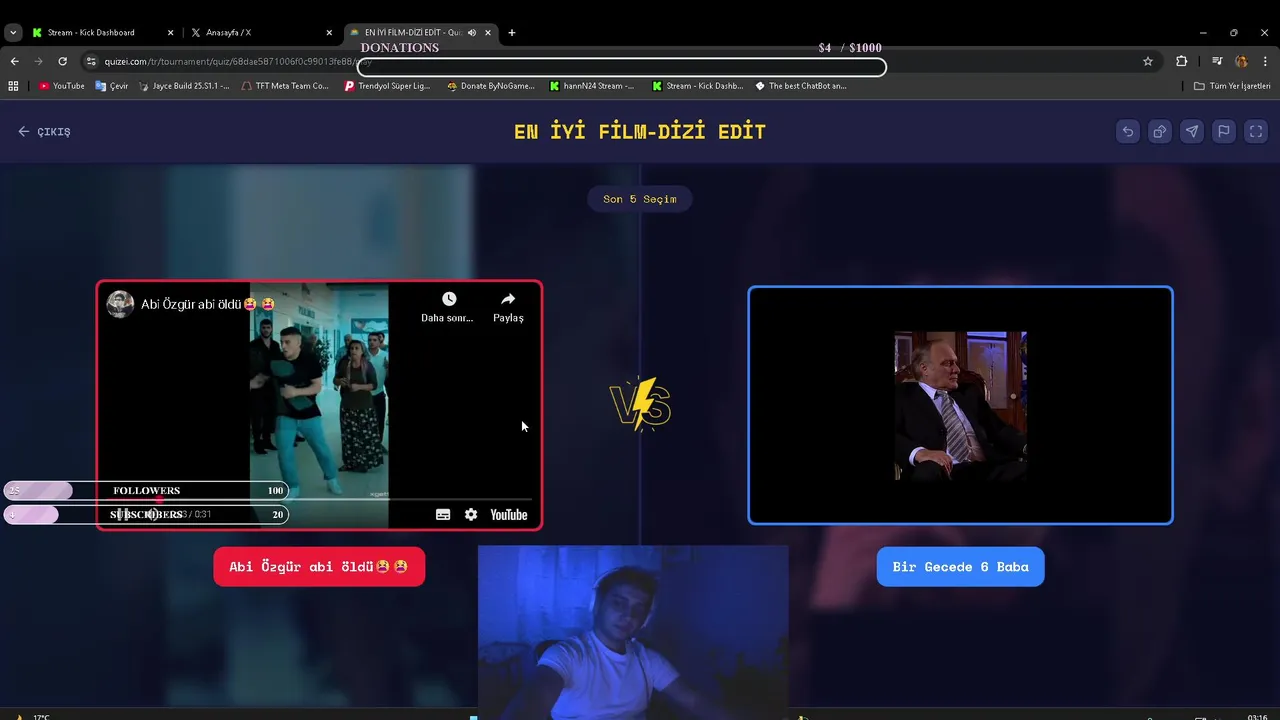
Task: Mute the tab via speaker icon
Action: (x=472, y=33)
